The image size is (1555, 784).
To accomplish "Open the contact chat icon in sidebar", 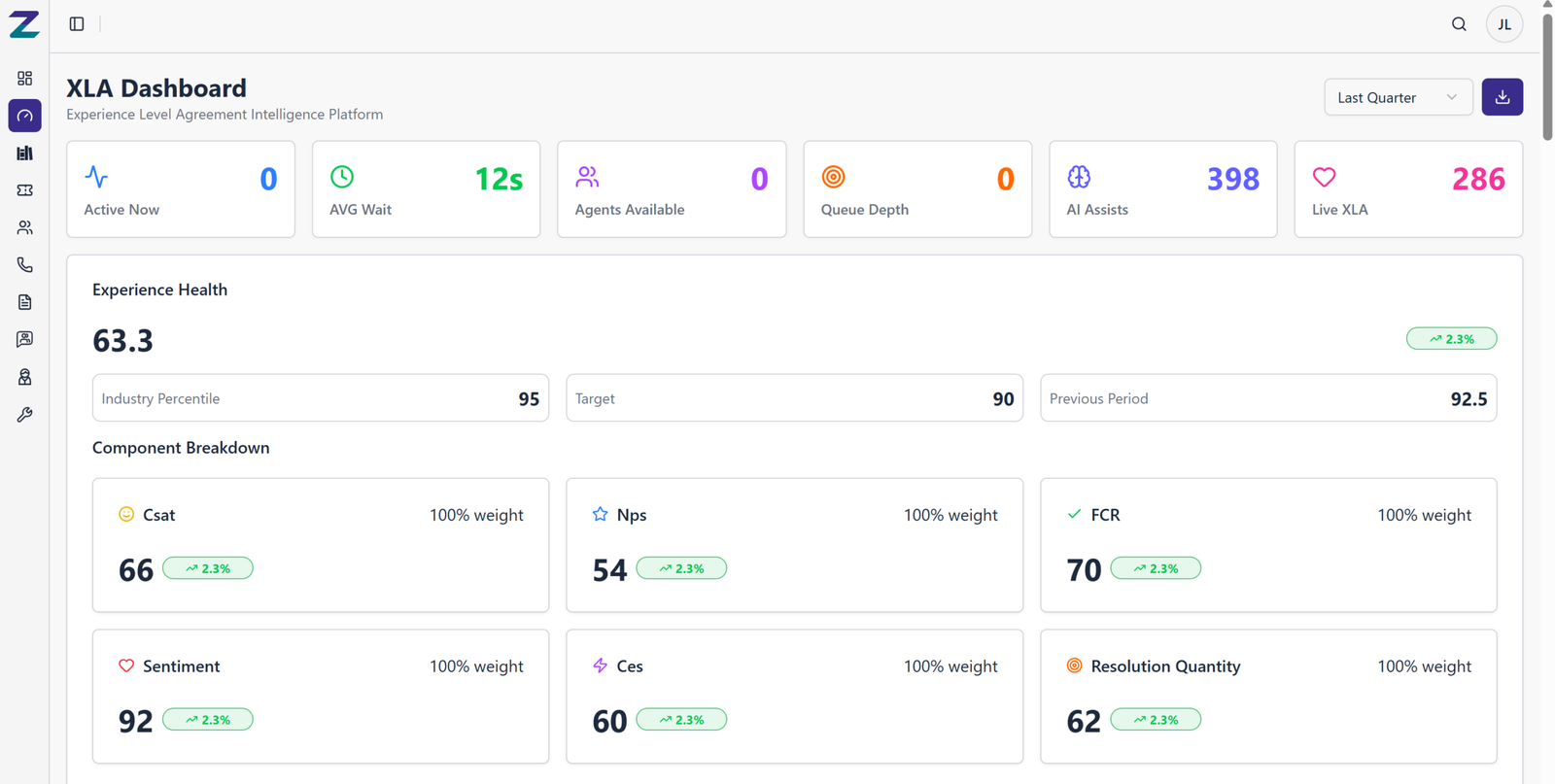I will coord(25,339).
